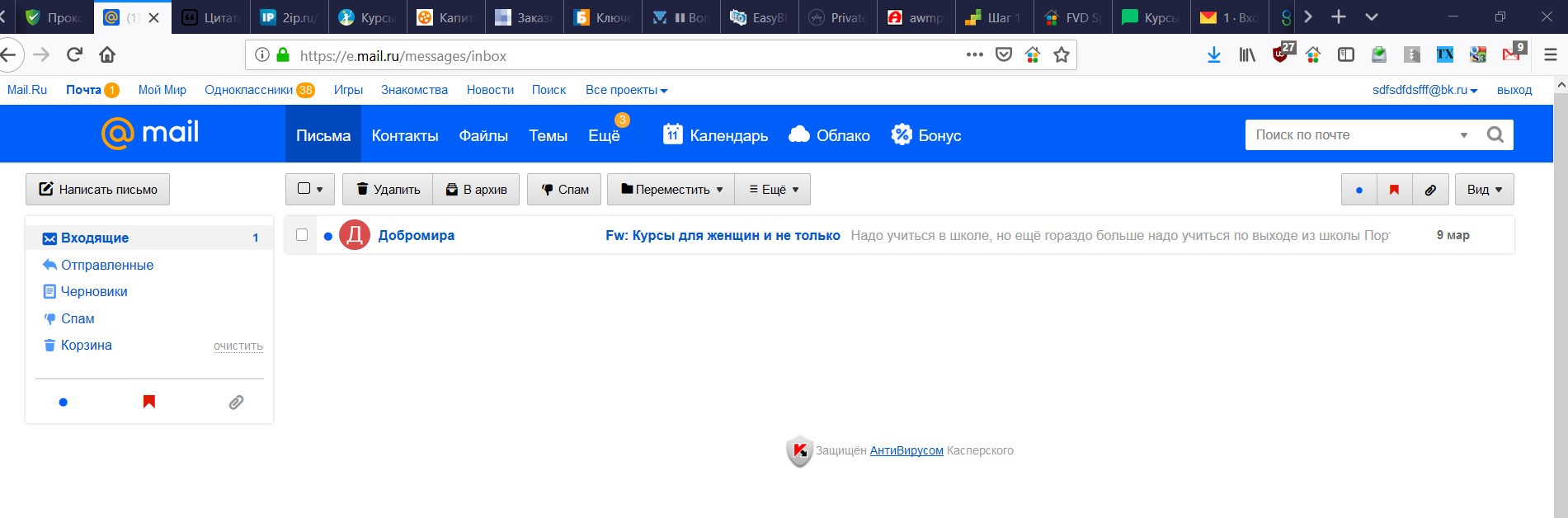
Task: Open the Письма tab
Action: (x=323, y=135)
